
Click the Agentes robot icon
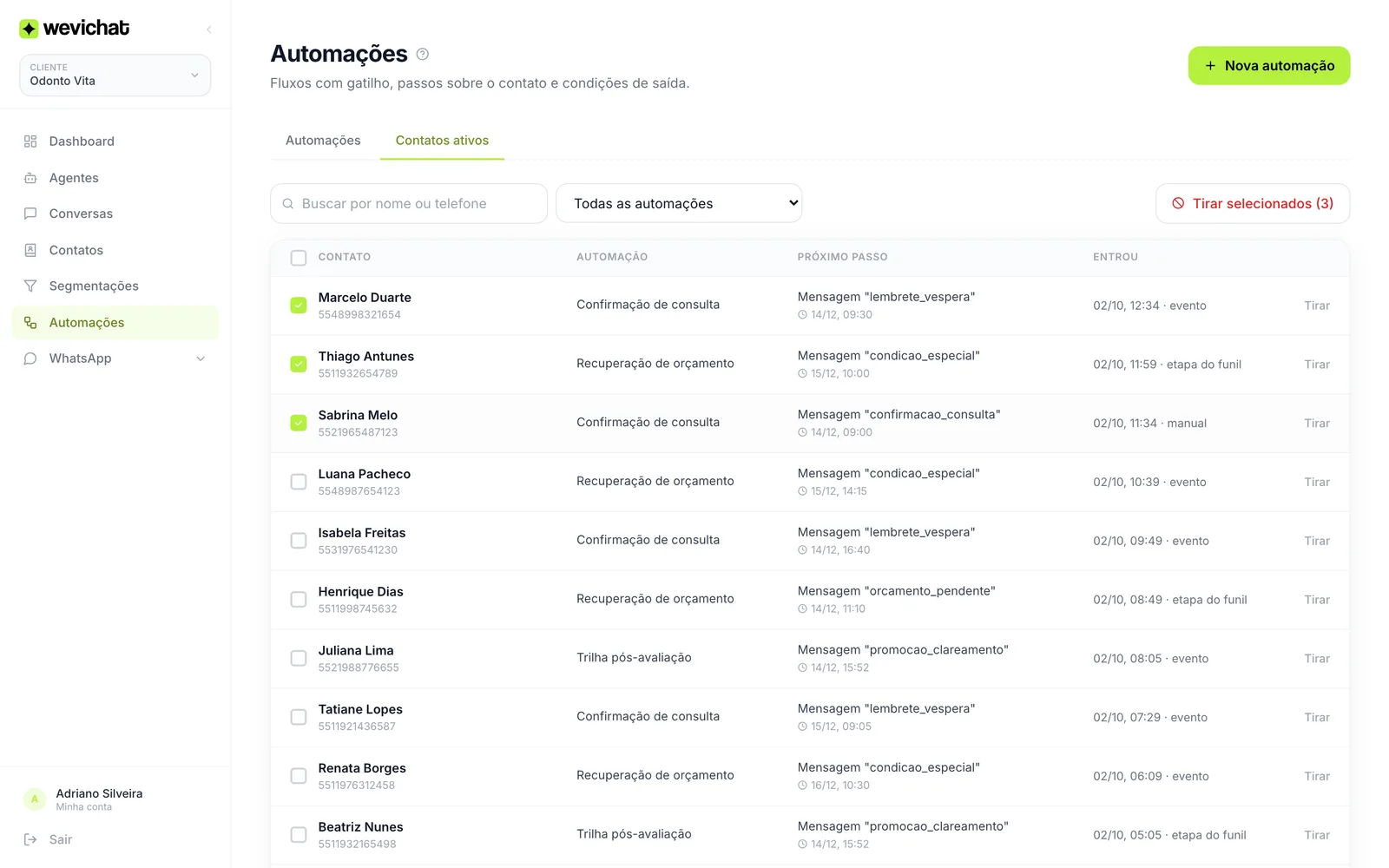pyautogui.click(x=30, y=178)
